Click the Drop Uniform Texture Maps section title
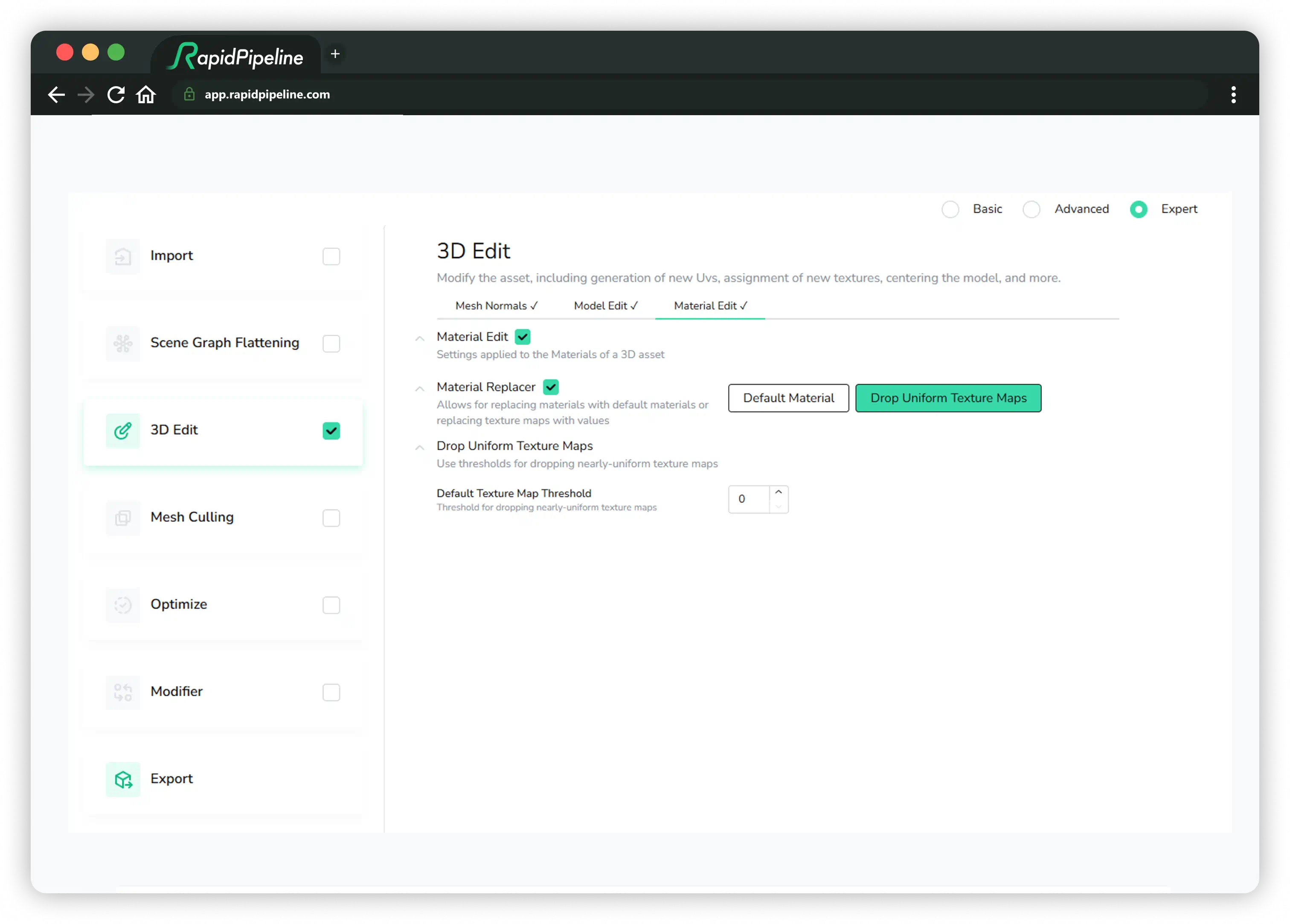 tap(514, 446)
